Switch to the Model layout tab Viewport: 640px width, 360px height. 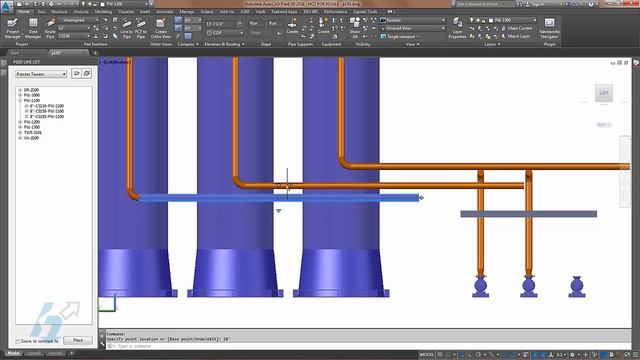pos(13,353)
